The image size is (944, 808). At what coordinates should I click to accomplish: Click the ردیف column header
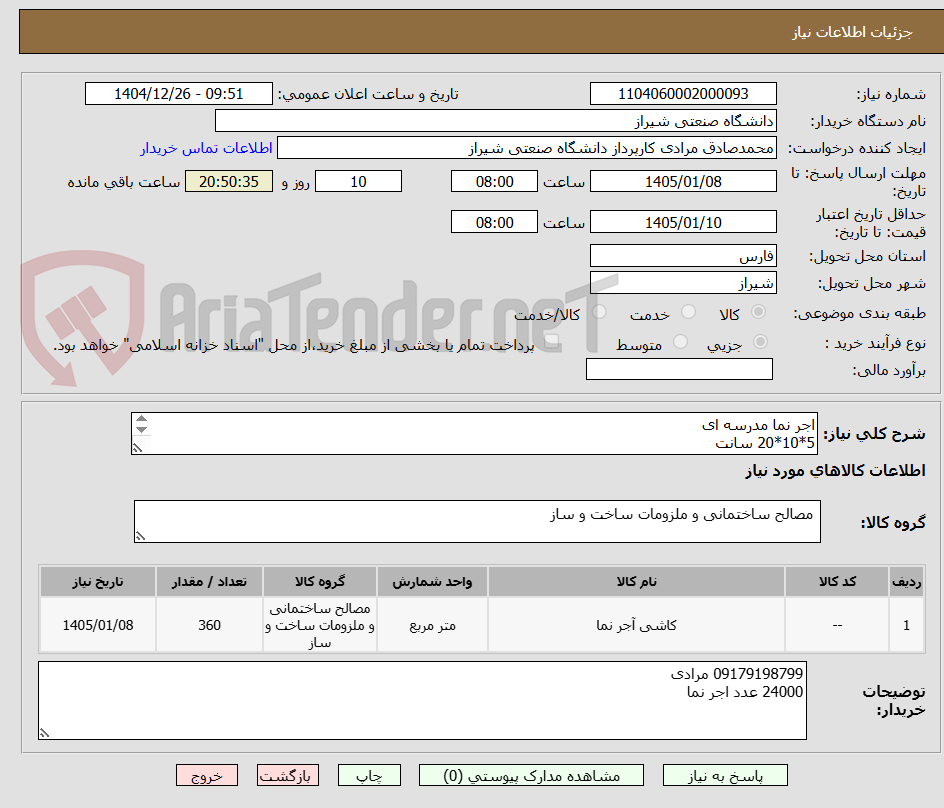click(906, 582)
